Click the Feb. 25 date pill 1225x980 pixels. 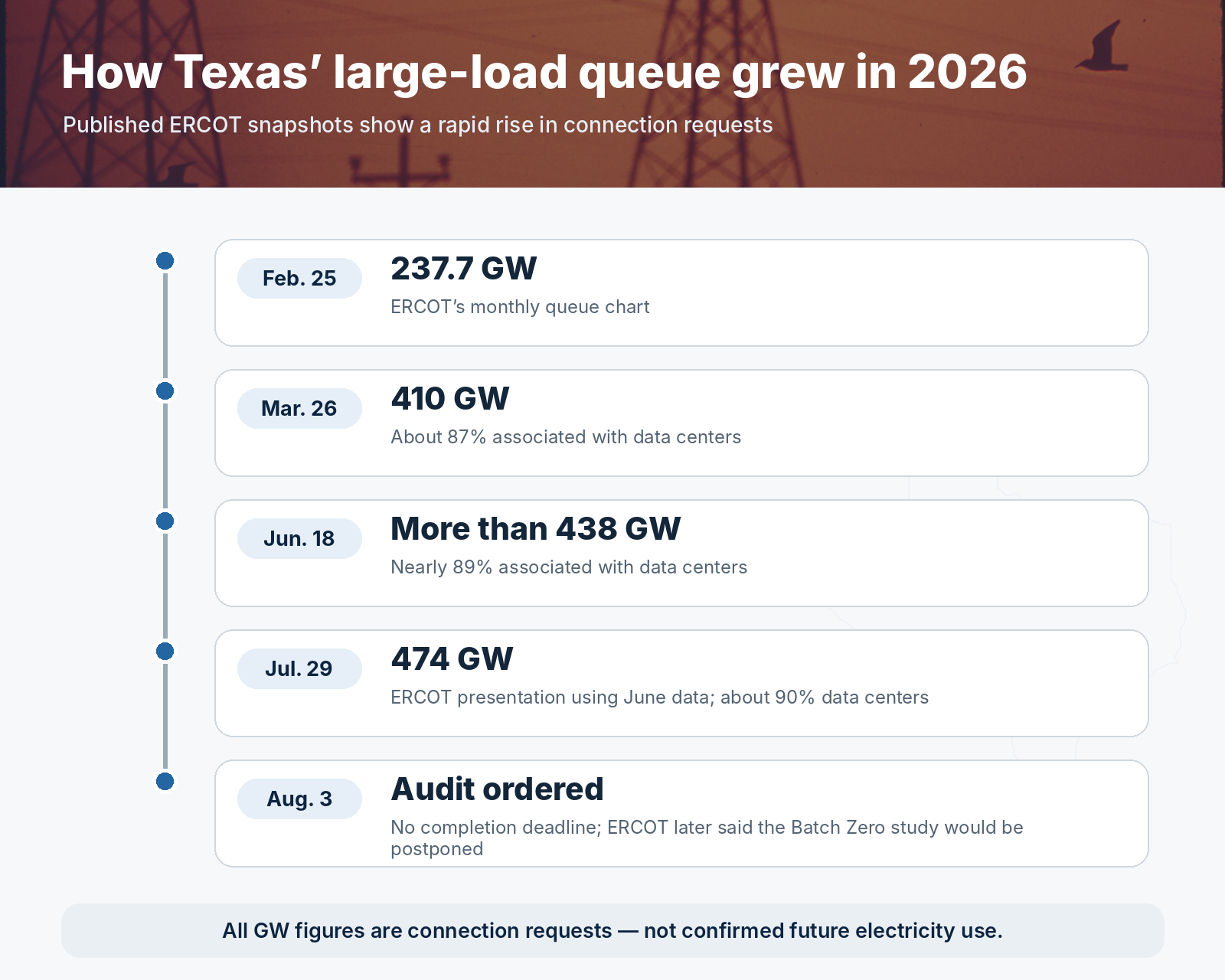(x=299, y=278)
